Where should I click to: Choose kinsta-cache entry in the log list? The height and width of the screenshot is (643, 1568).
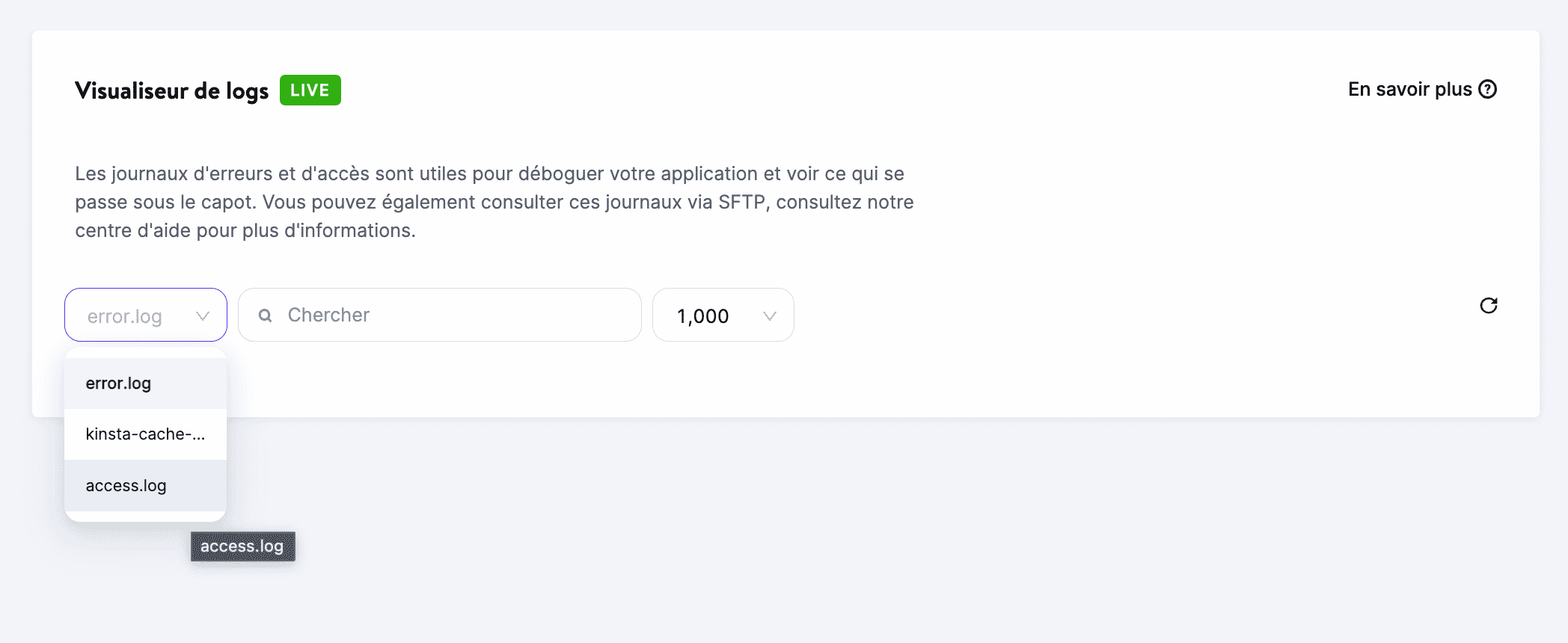[x=144, y=434]
